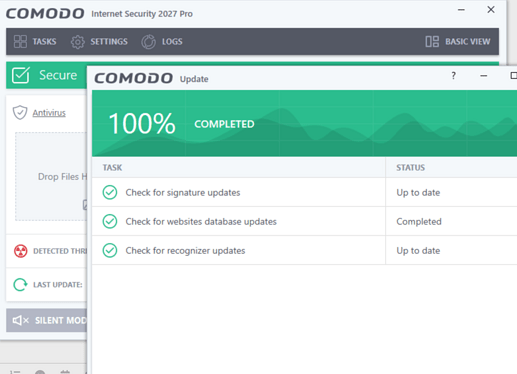Click the Last Update refresh icon
The image size is (517, 374).
tap(20, 284)
